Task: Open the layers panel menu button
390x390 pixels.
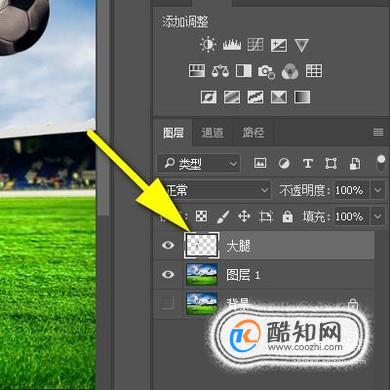Action: (x=378, y=132)
